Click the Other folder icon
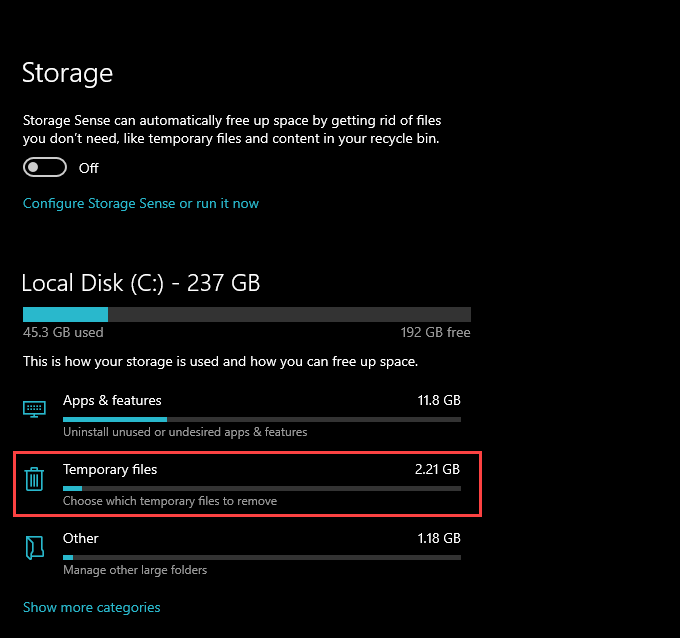 (34, 547)
